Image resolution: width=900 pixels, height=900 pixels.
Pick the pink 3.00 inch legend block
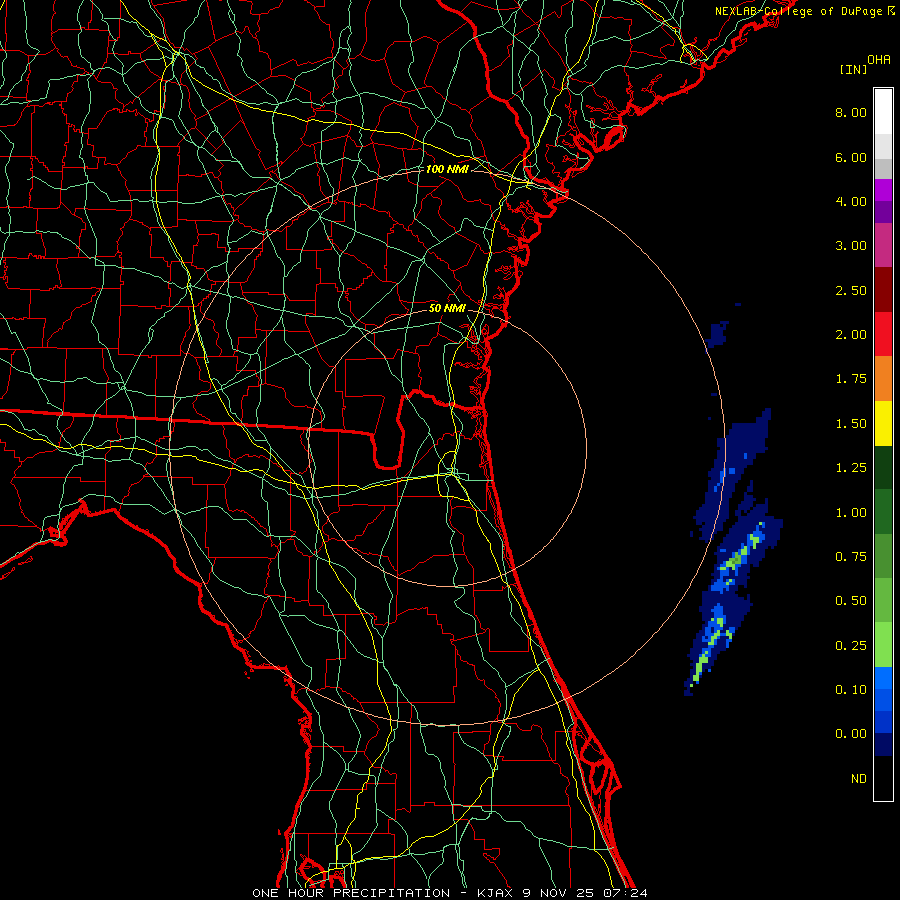point(883,245)
